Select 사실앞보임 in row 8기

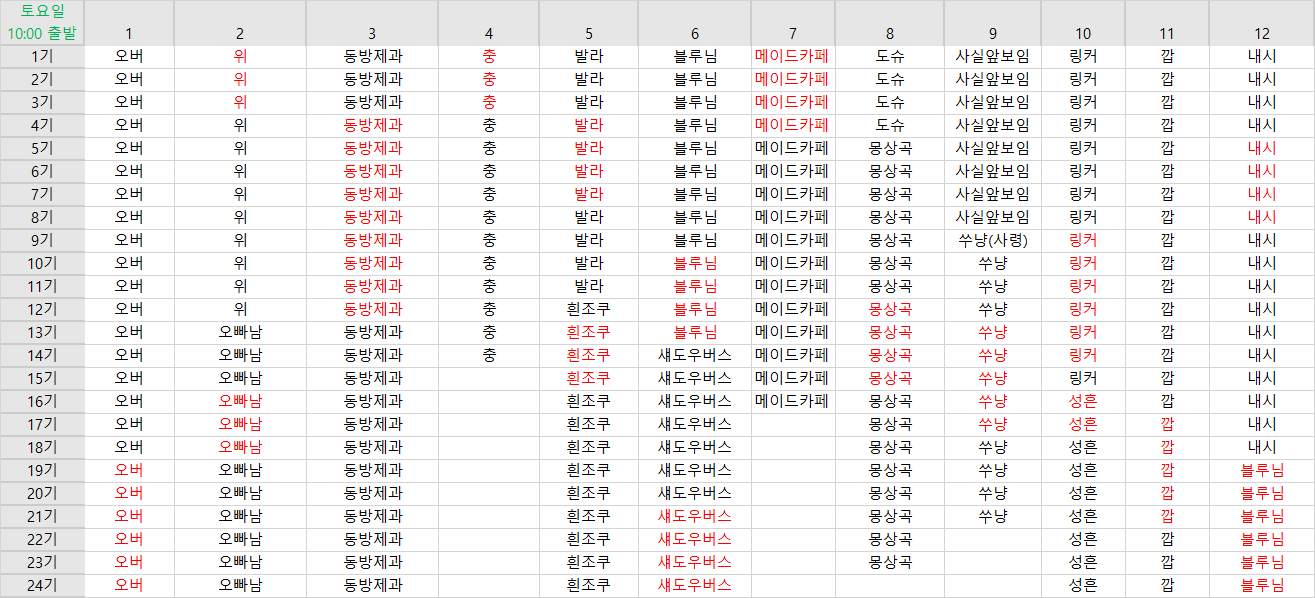[993, 217]
